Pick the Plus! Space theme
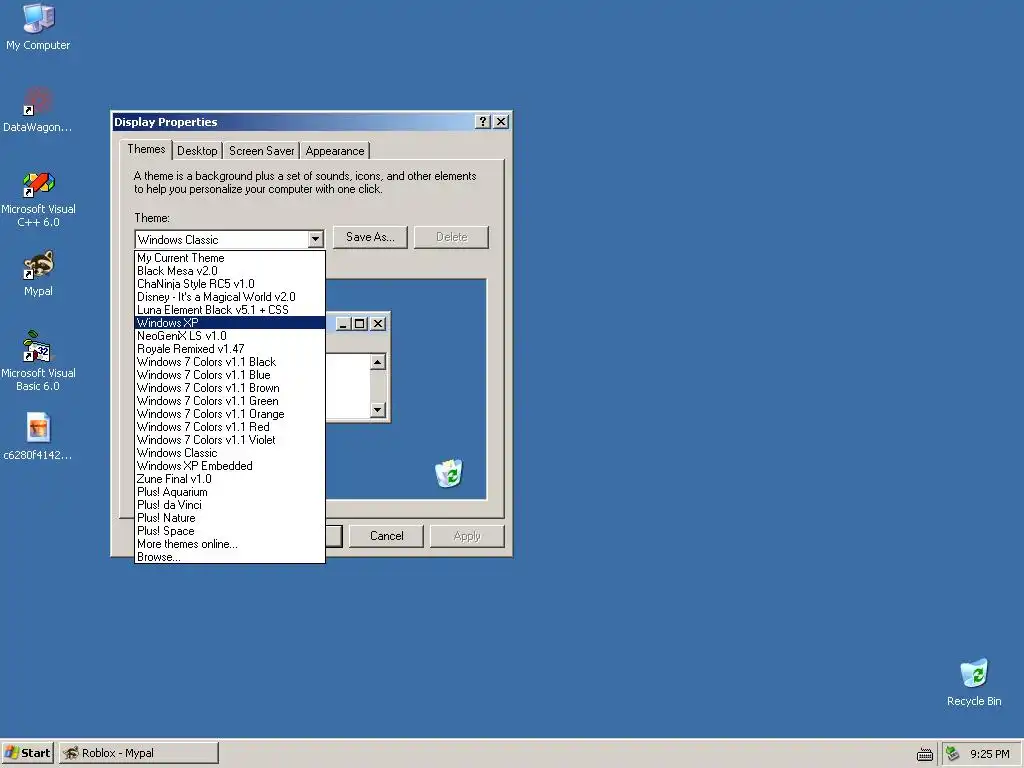Image resolution: width=1024 pixels, height=768 pixels. (x=230, y=531)
